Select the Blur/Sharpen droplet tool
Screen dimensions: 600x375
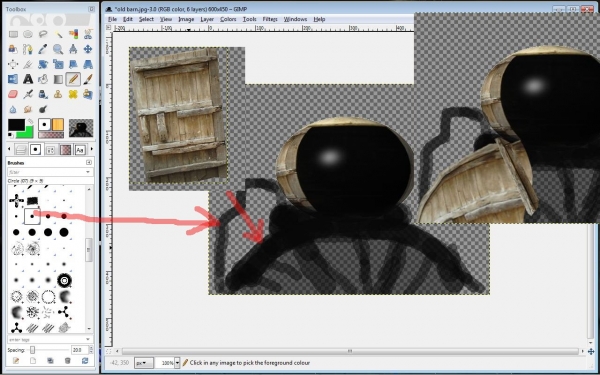pos(13,109)
